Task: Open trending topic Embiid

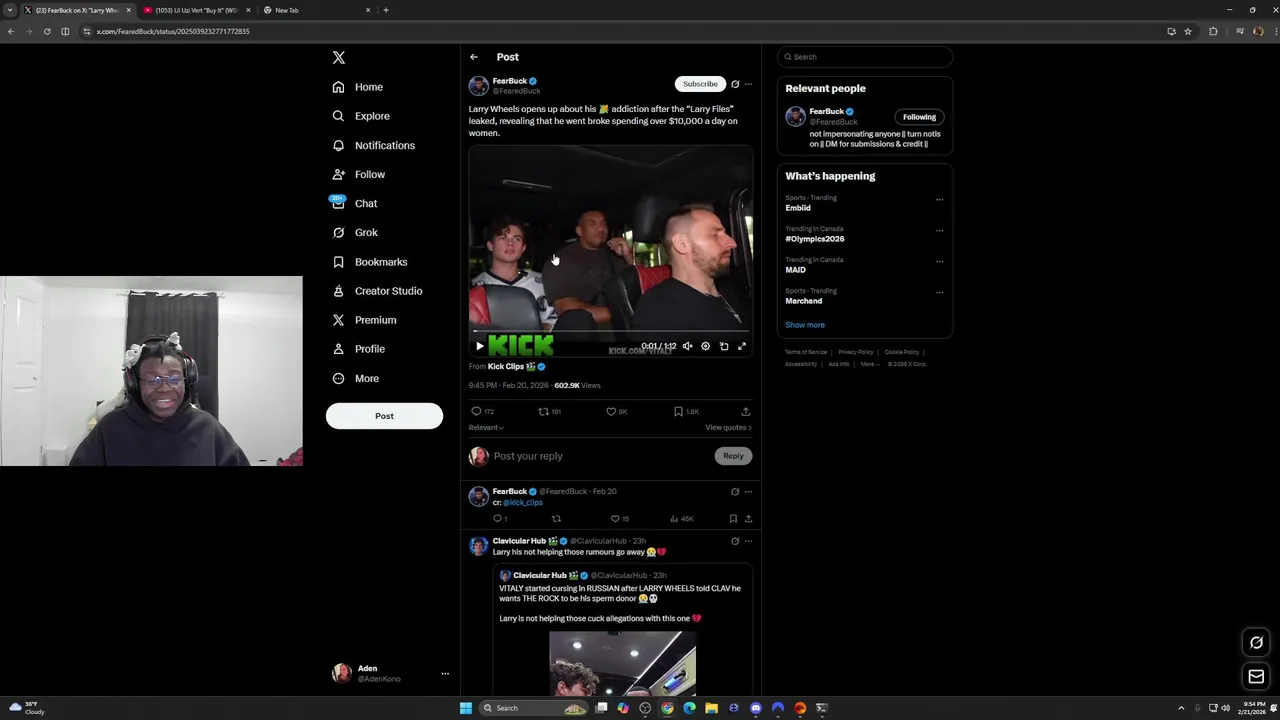Action: coord(798,208)
